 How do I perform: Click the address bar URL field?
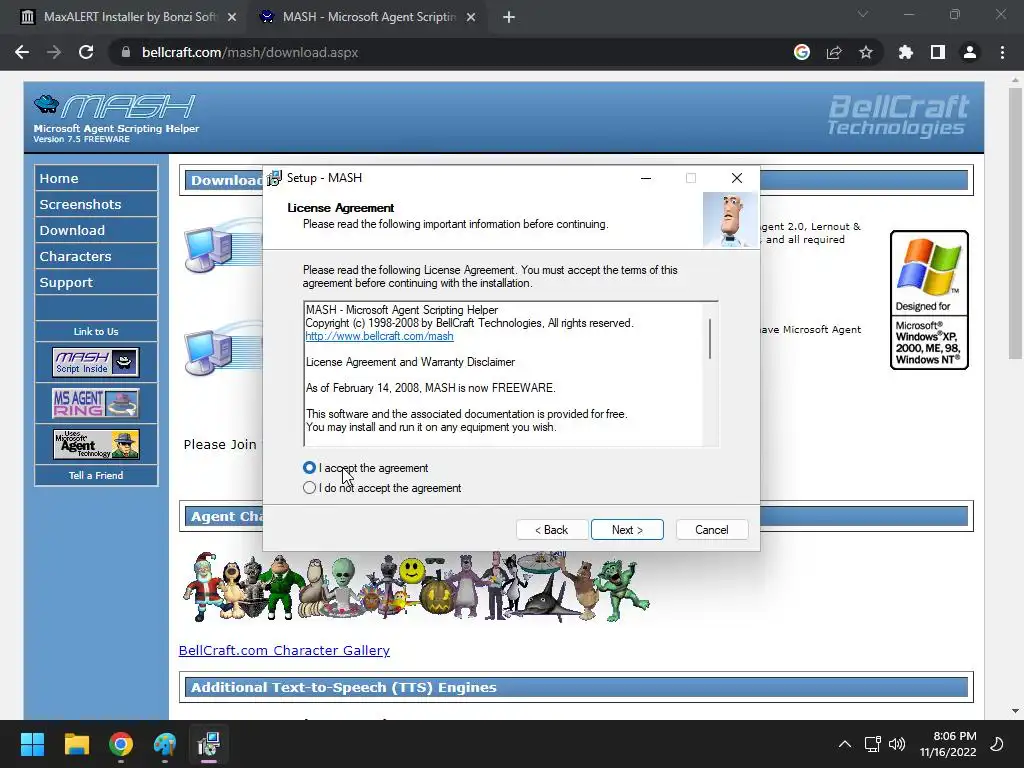tap(451, 52)
